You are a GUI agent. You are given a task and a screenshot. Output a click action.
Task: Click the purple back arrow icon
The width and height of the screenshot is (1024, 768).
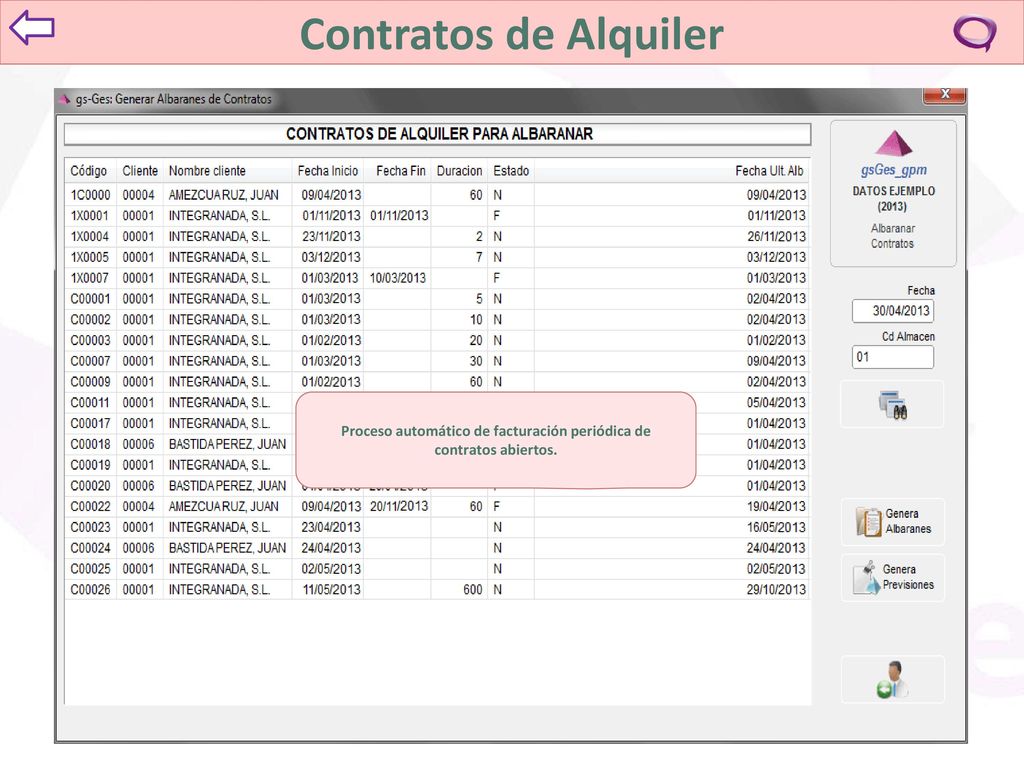point(32,28)
